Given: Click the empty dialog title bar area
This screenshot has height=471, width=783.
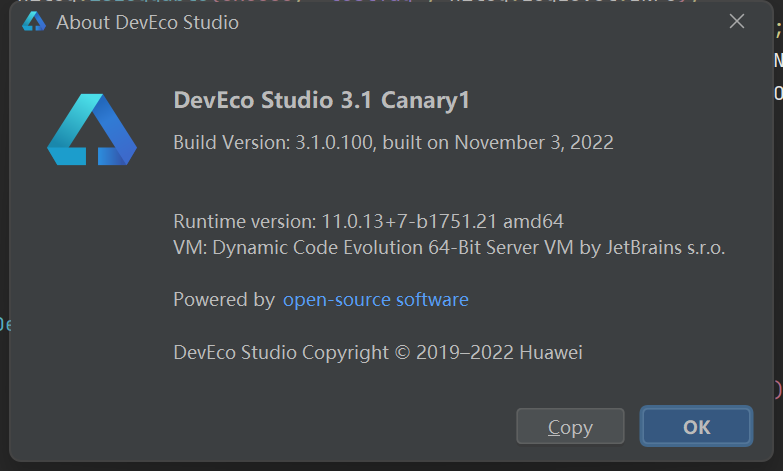Looking at the screenshot, I should (479, 22).
